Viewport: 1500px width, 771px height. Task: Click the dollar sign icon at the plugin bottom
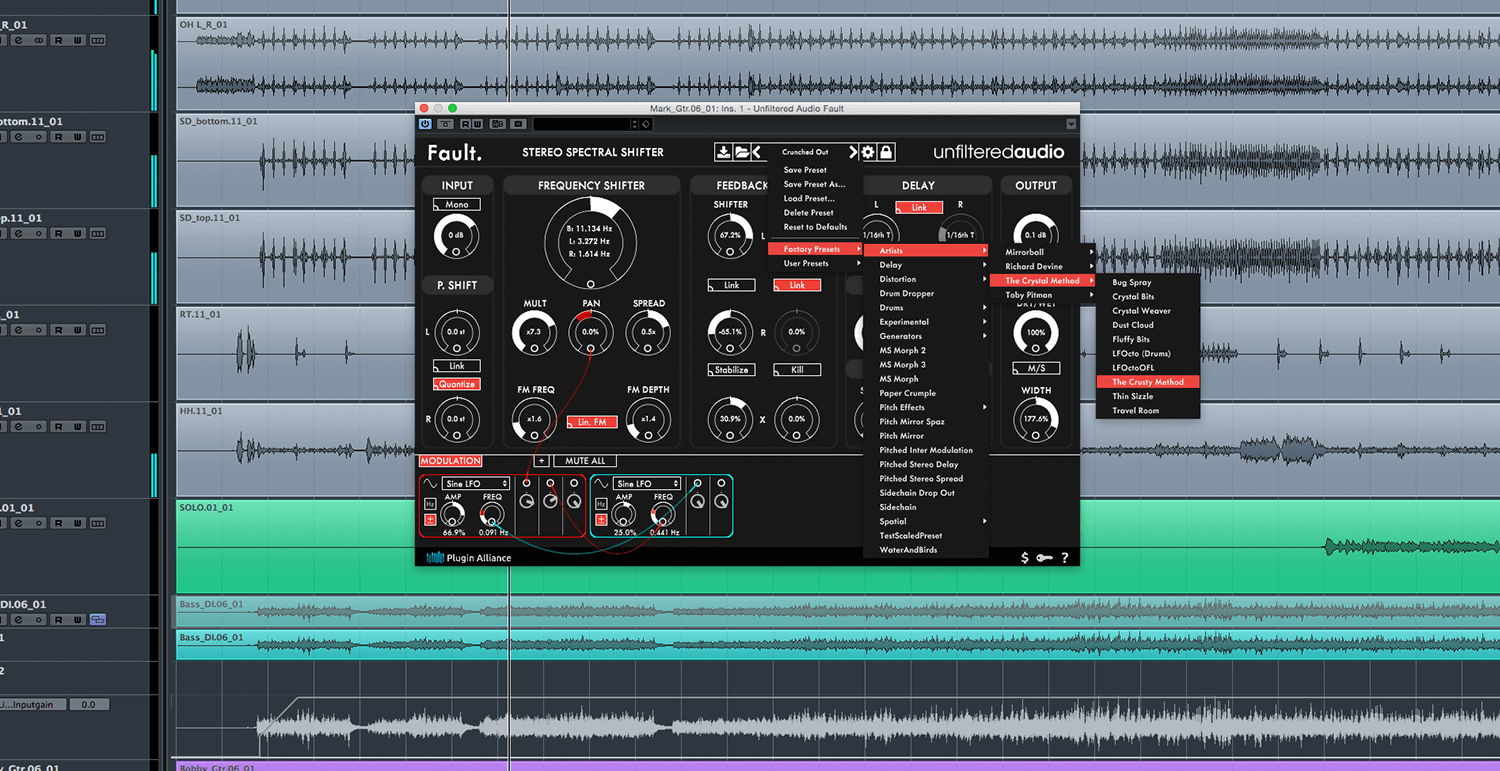1025,558
